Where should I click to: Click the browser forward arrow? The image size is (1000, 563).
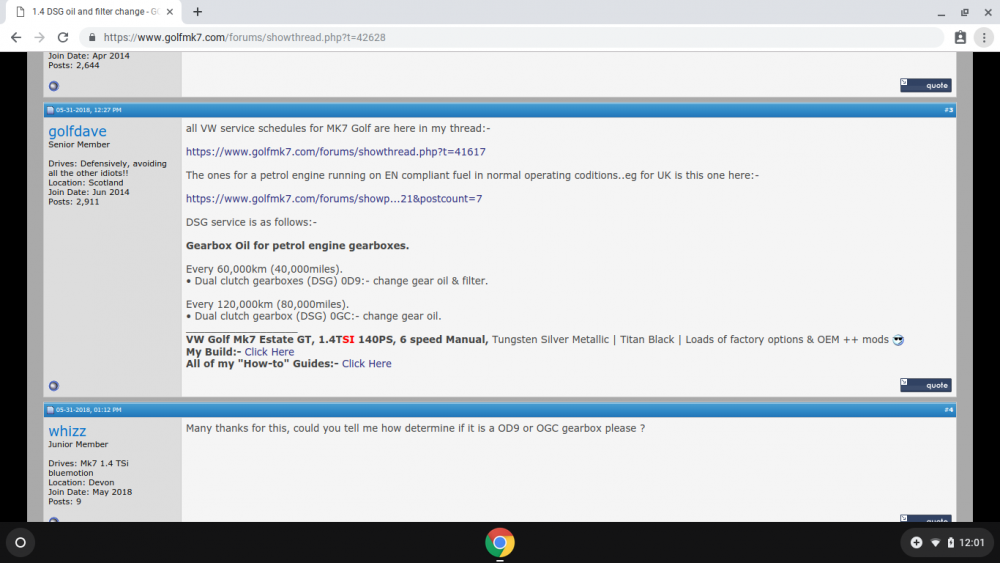40,38
